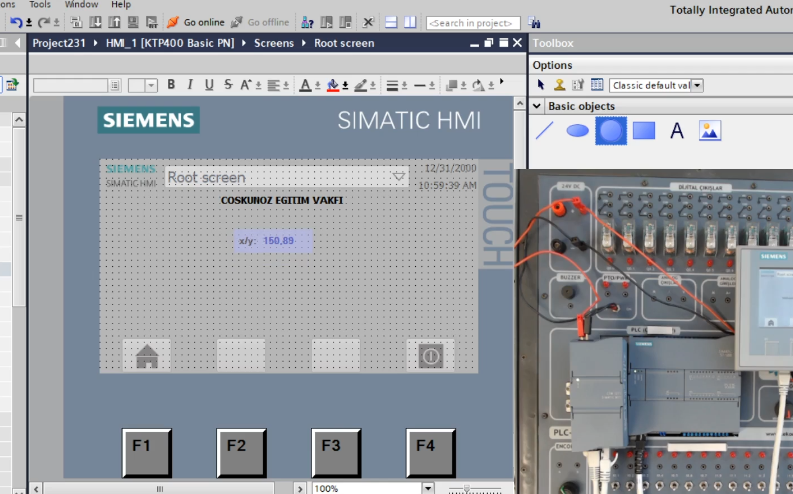Click the Start simulation icon
This screenshot has width=793, height=494.
point(133,22)
